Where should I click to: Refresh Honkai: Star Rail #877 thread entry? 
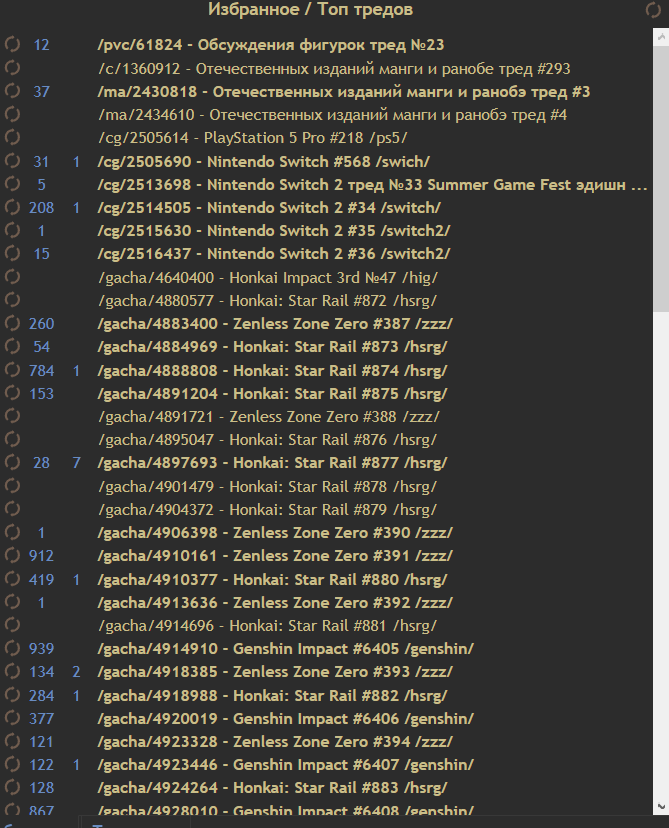click(x=12, y=462)
